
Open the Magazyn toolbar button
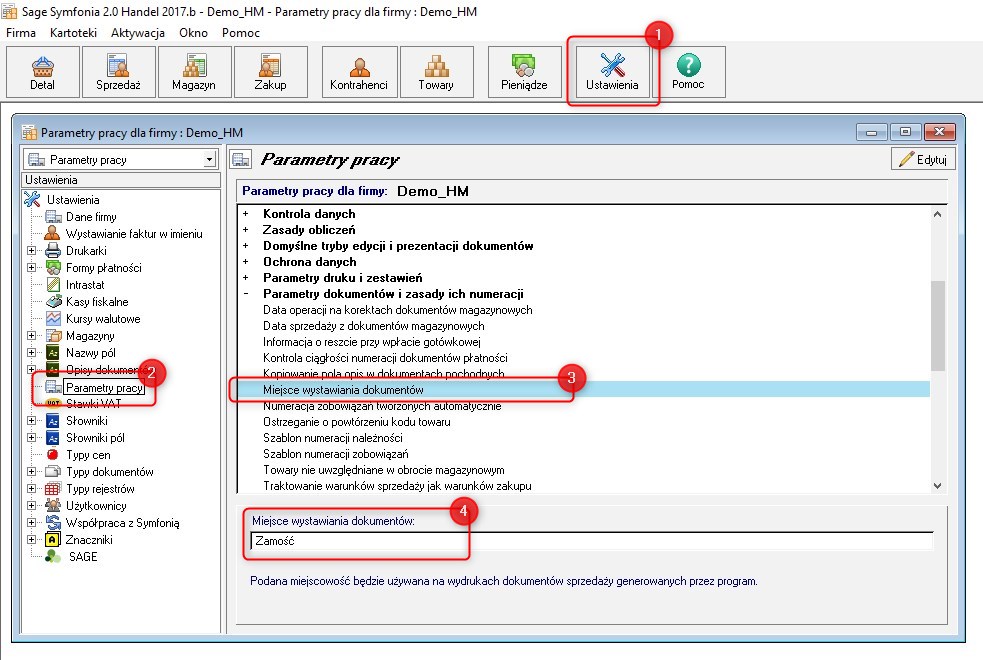tap(194, 72)
